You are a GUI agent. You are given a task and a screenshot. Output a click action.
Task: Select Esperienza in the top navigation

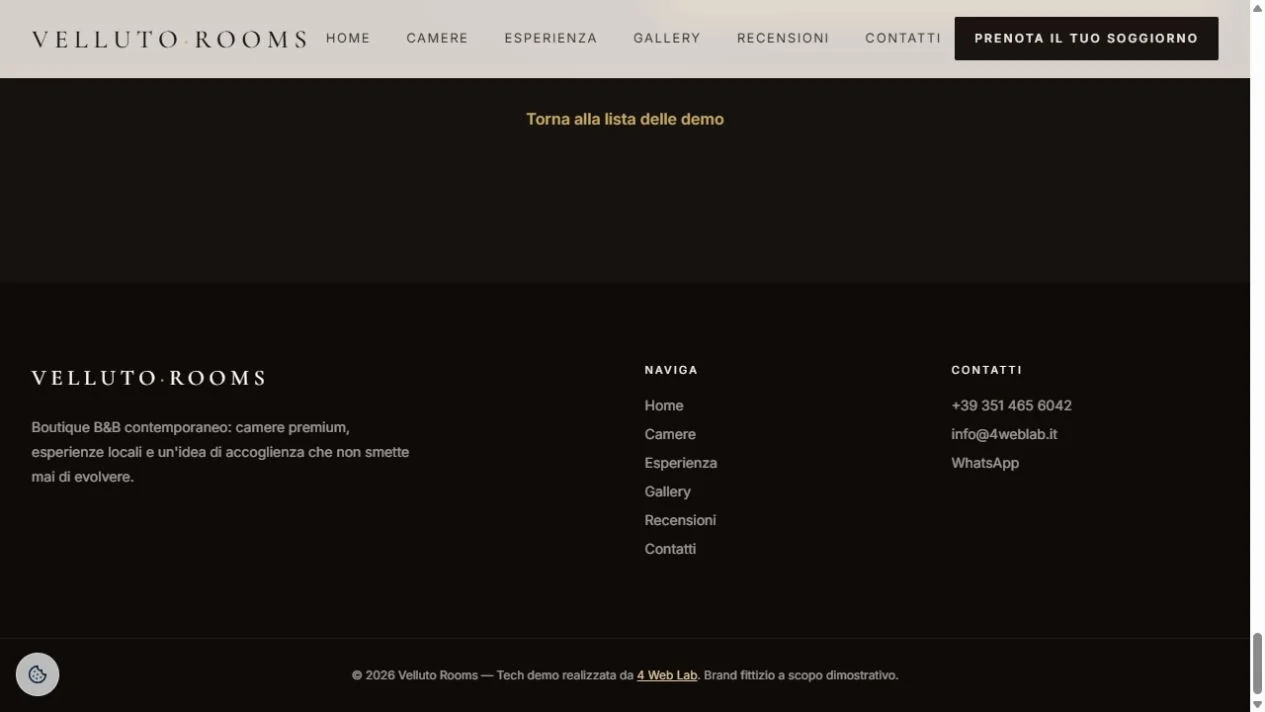tap(551, 38)
